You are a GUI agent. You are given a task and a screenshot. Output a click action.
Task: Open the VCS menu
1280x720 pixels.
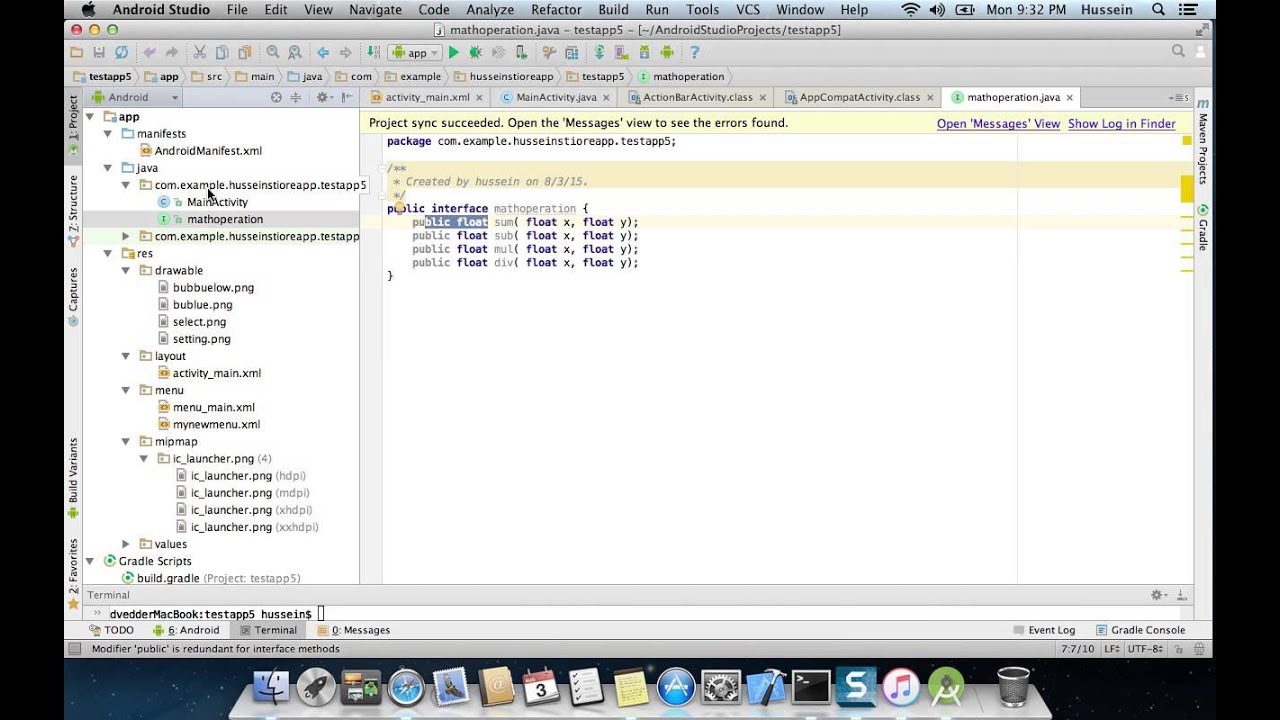(x=748, y=10)
